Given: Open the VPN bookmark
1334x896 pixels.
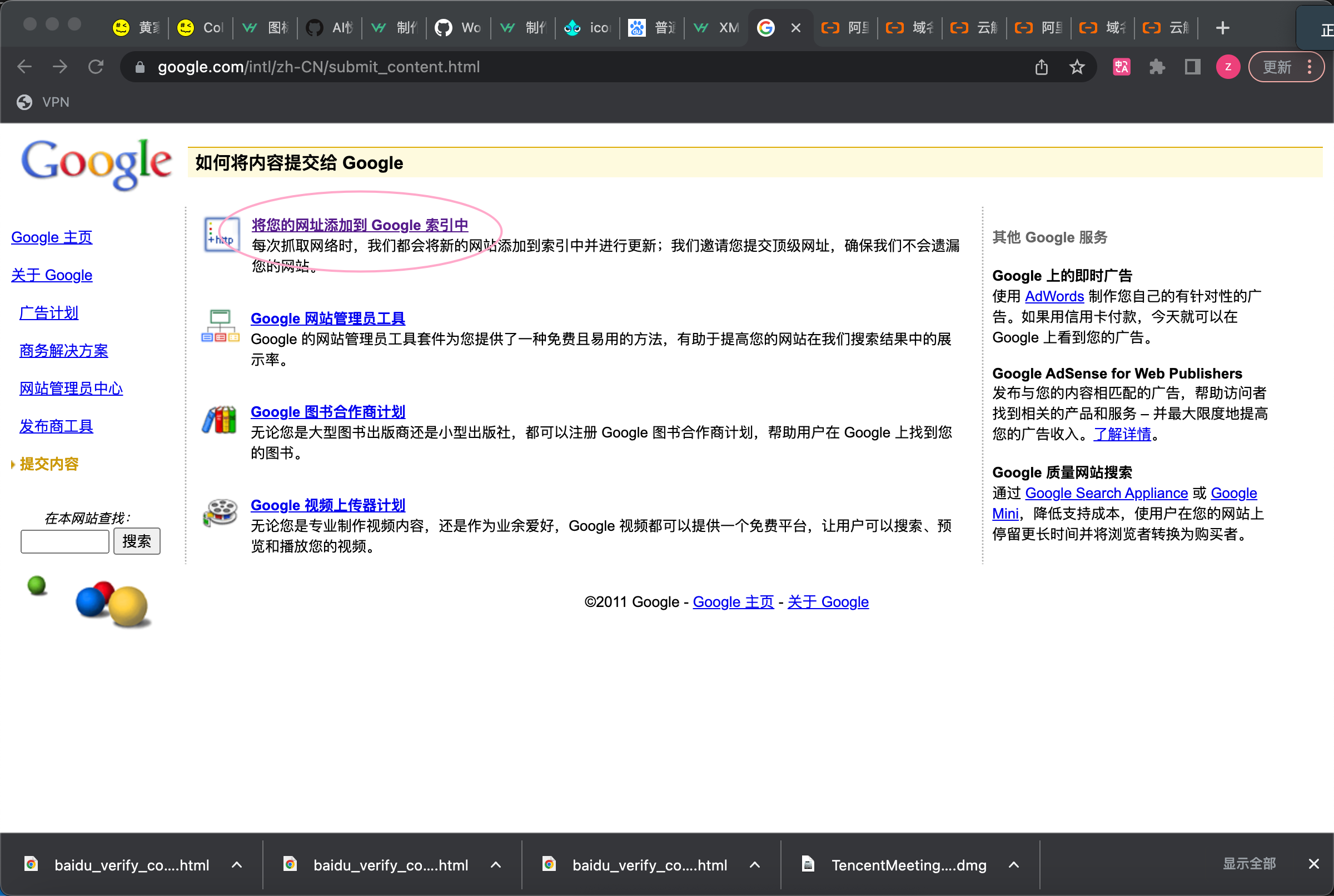Looking at the screenshot, I should pos(43,102).
